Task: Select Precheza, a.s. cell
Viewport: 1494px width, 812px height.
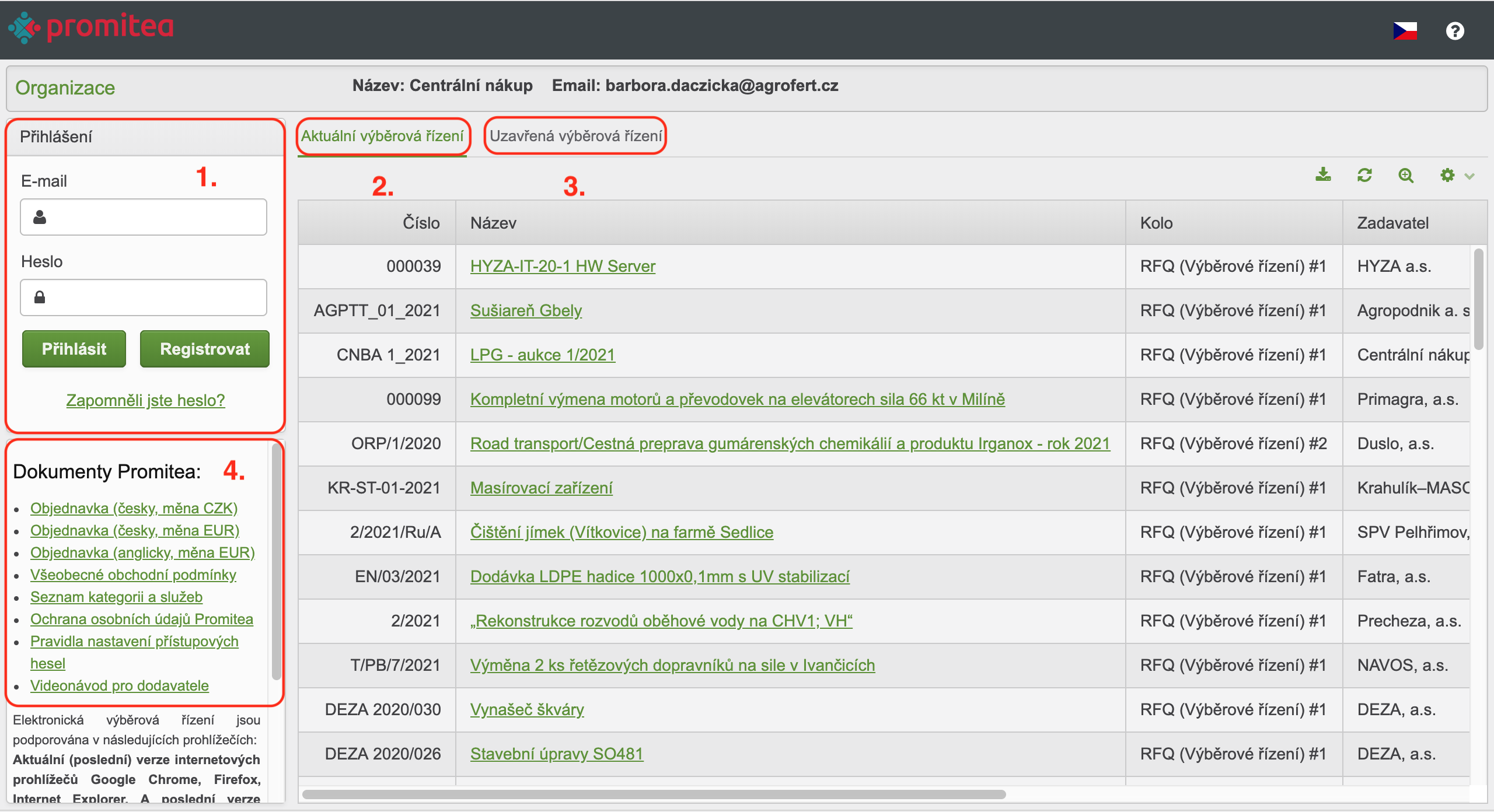Action: [1407, 621]
